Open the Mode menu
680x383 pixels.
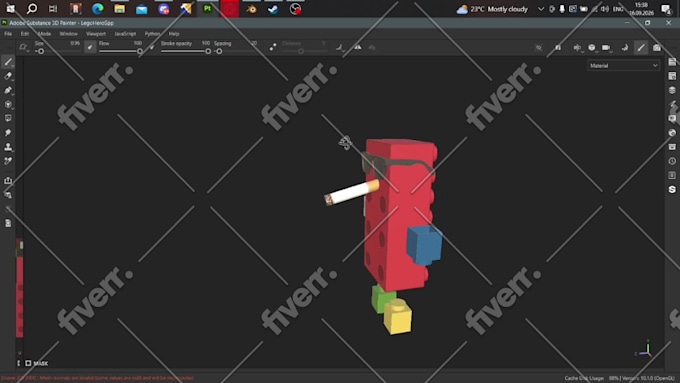click(x=44, y=34)
